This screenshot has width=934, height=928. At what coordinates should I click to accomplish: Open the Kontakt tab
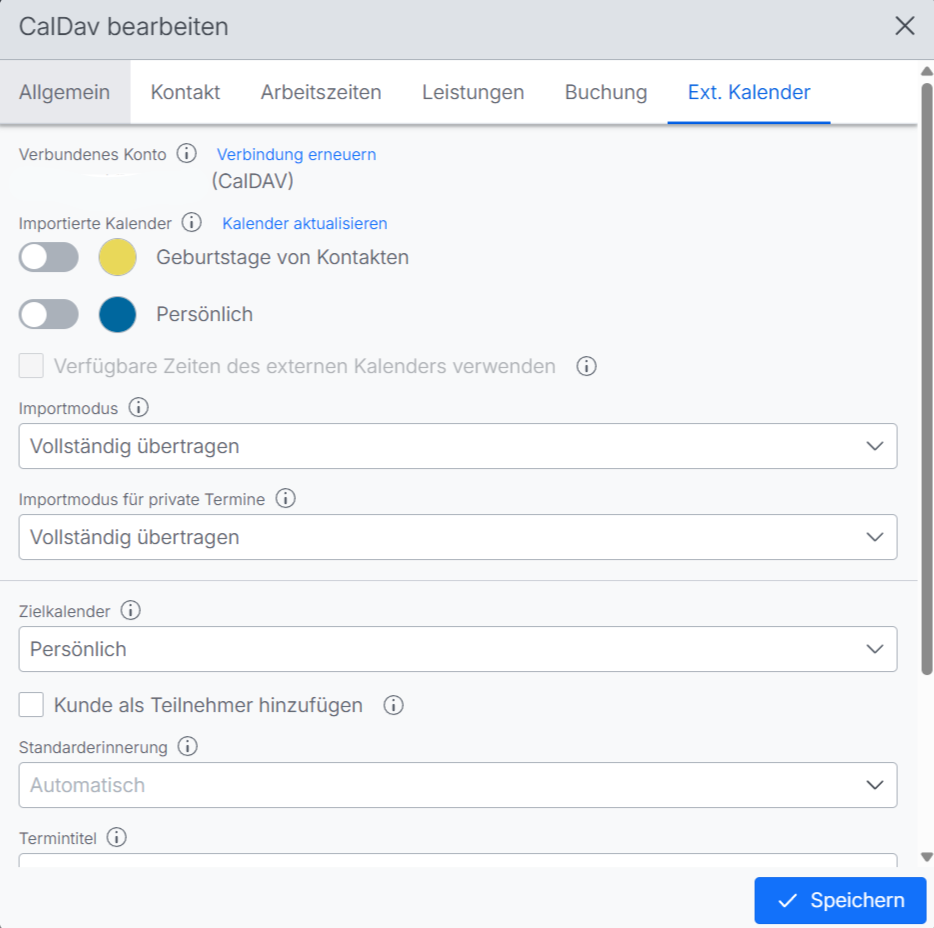185,92
